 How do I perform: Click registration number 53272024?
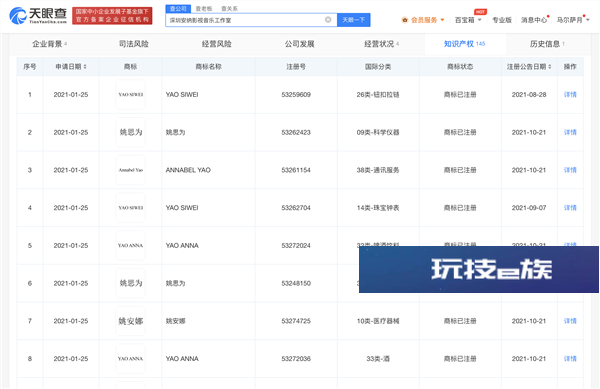tap(296, 246)
